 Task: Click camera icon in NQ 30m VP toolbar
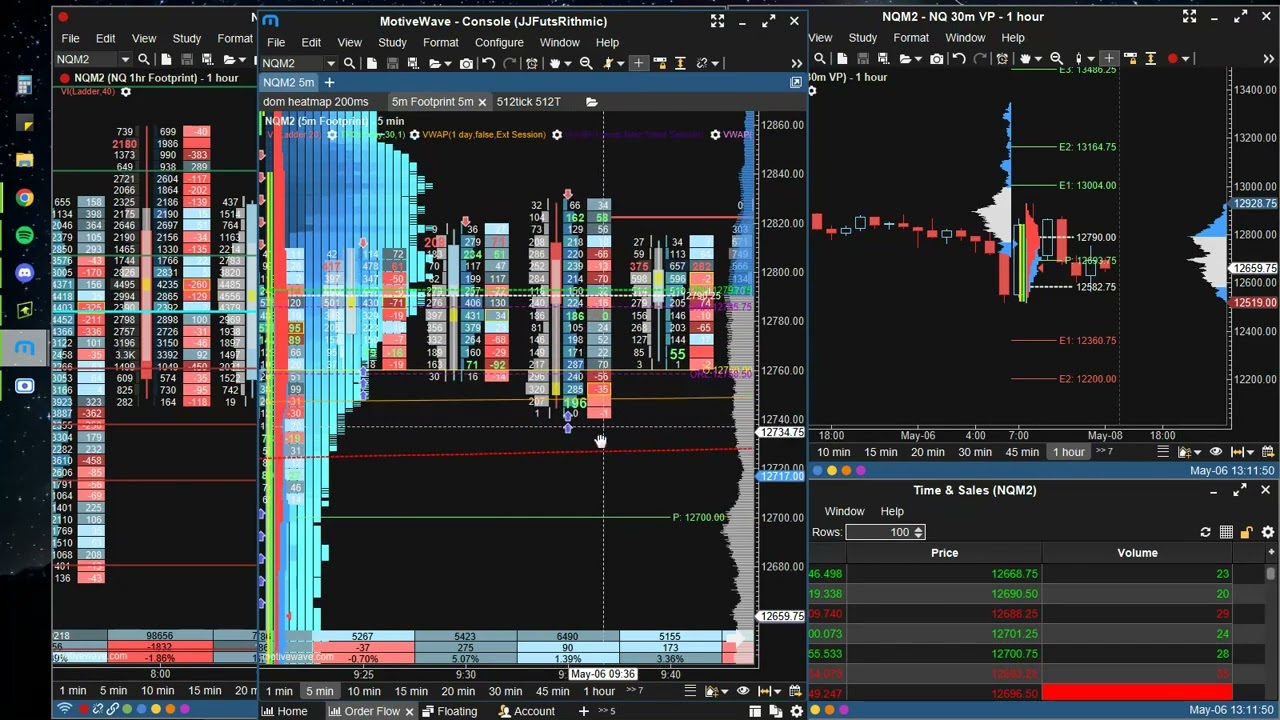(937, 58)
